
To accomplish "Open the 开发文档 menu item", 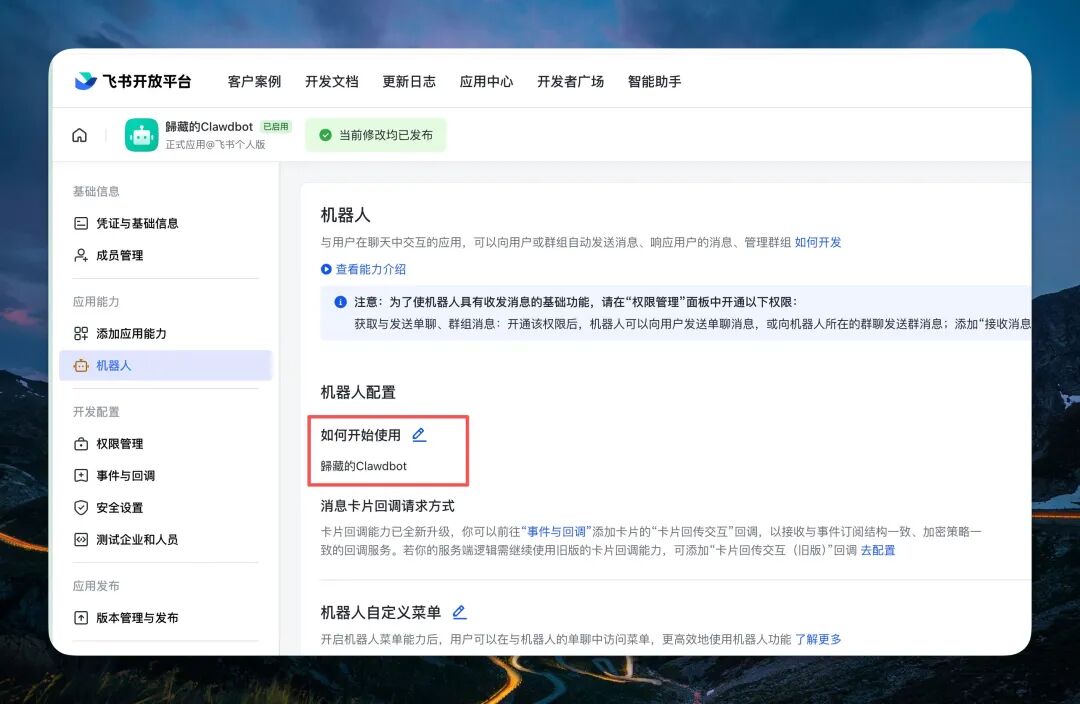I will pyautogui.click(x=331, y=82).
